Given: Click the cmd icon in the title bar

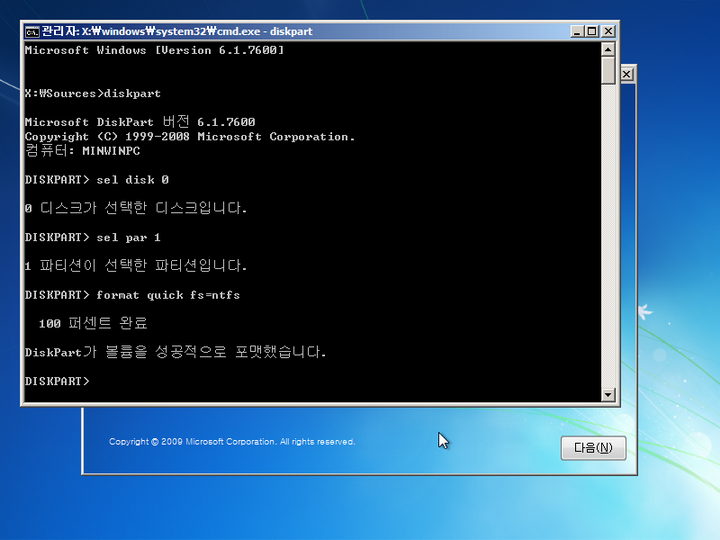Looking at the screenshot, I should pyautogui.click(x=32, y=31).
